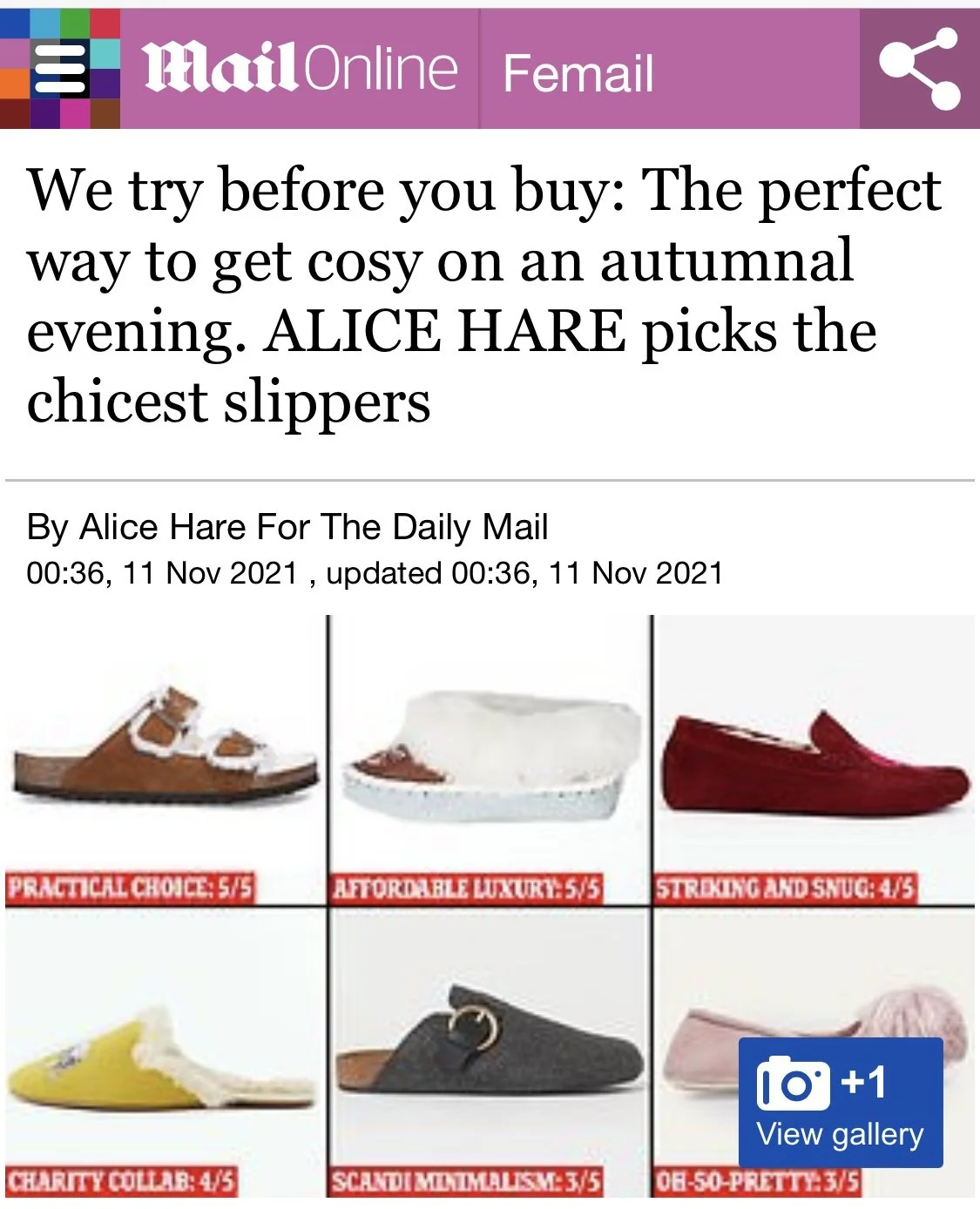The height and width of the screenshot is (1209, 980).
Task: Click the Alice Hare author byline
Action: (287, 527)
